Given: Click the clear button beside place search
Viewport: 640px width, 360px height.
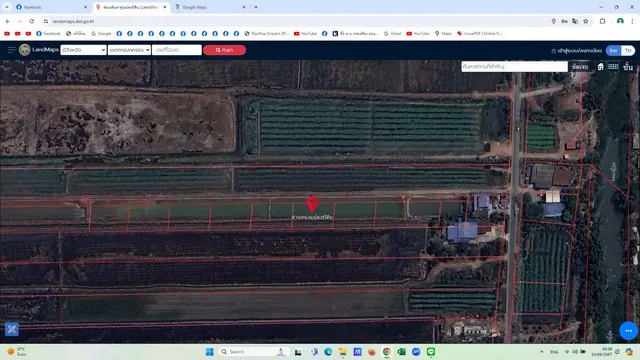Looking at the screenshot, I should click(580, 67).
